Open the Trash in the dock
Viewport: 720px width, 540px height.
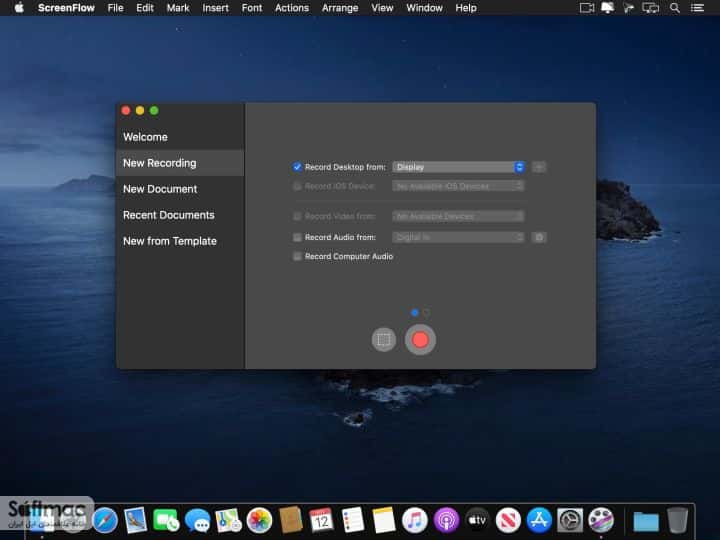pos(677,520)
